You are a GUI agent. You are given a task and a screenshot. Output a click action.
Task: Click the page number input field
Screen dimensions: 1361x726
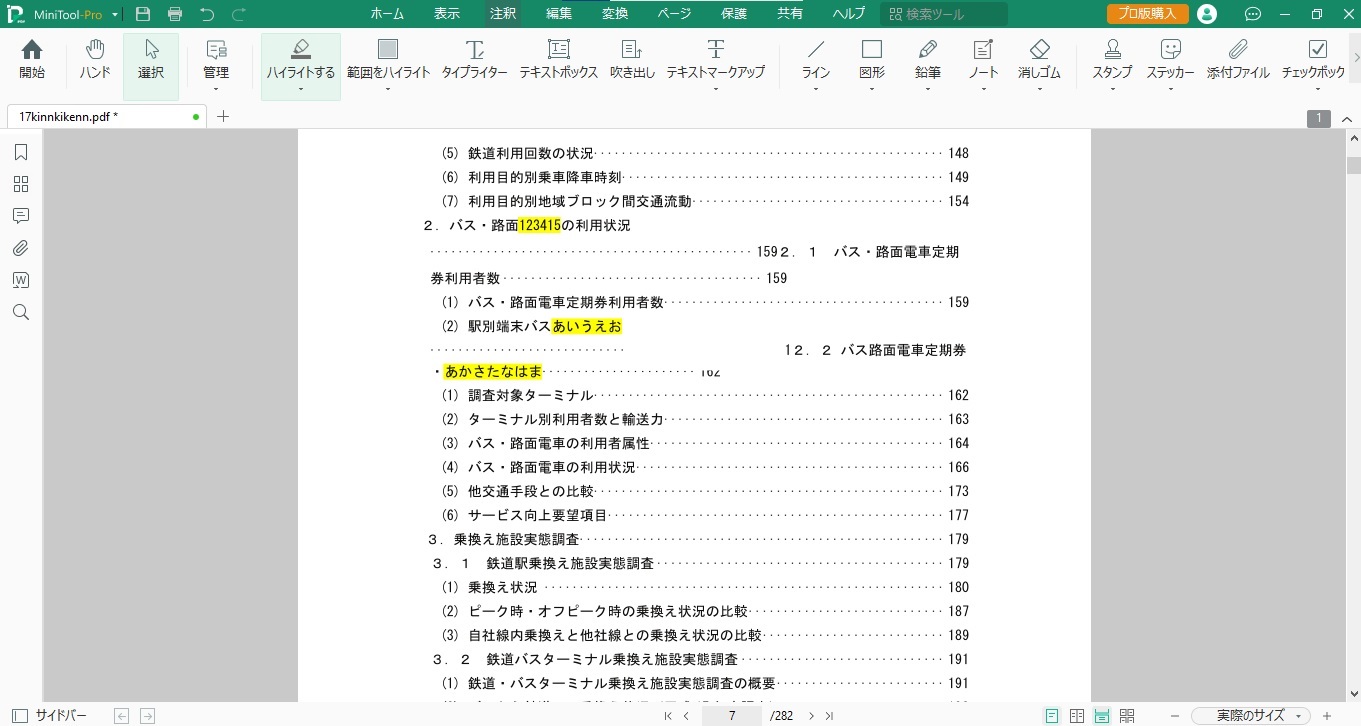click(x=732, y=715)
